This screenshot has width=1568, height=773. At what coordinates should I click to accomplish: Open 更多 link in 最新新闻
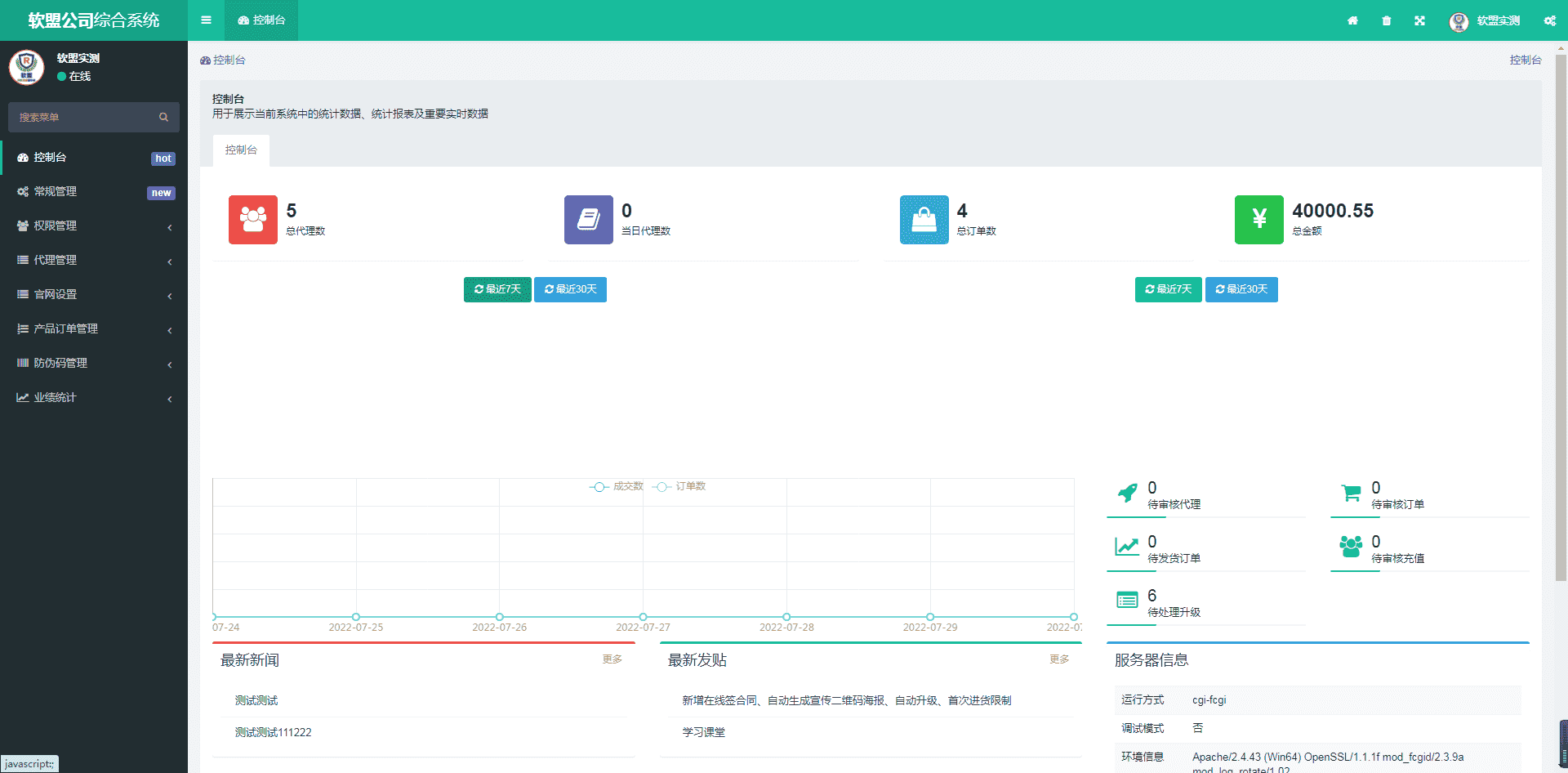(612, 659)
